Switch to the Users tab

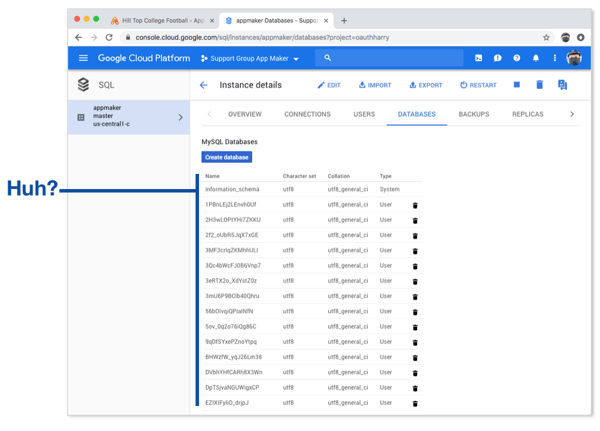(364, 114)
